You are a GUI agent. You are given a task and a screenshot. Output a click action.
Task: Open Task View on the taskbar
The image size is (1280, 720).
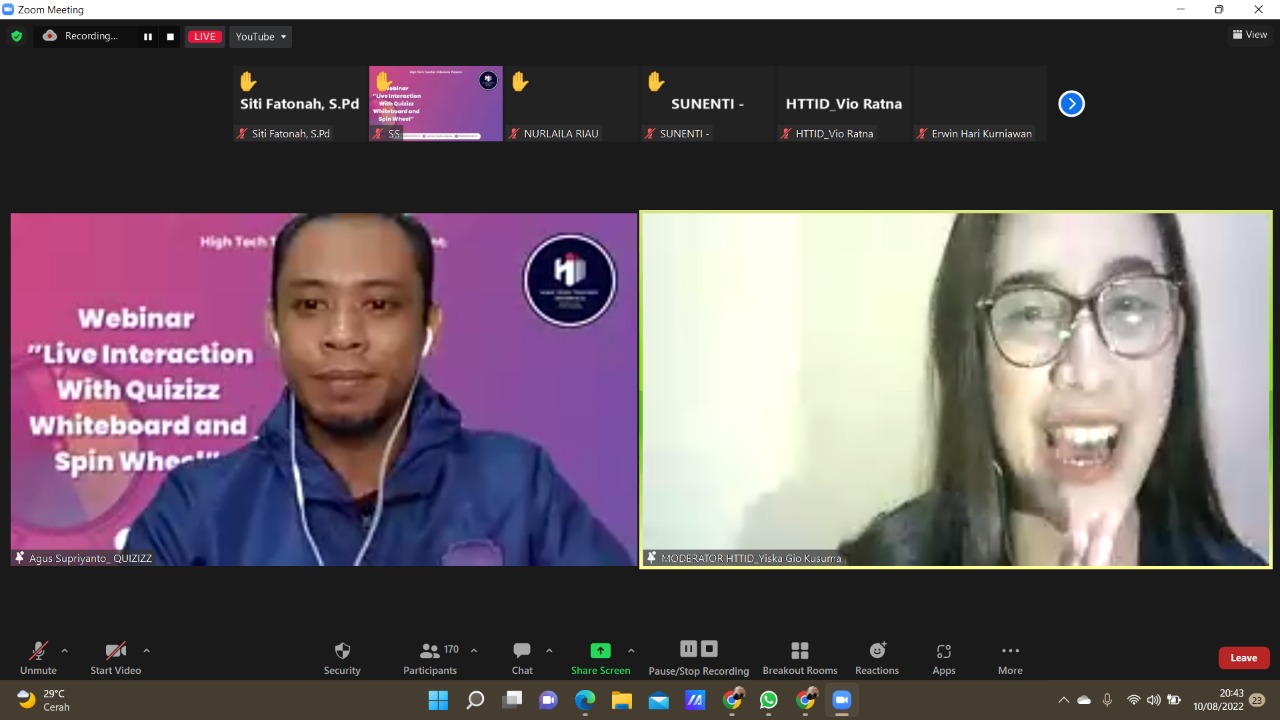pos(512,700)
